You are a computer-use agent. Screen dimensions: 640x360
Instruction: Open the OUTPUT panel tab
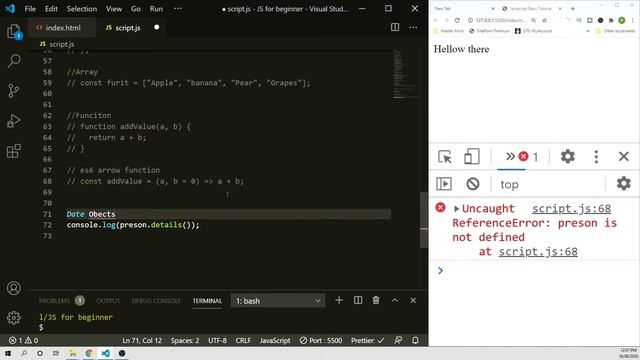[x=108, y=301]
